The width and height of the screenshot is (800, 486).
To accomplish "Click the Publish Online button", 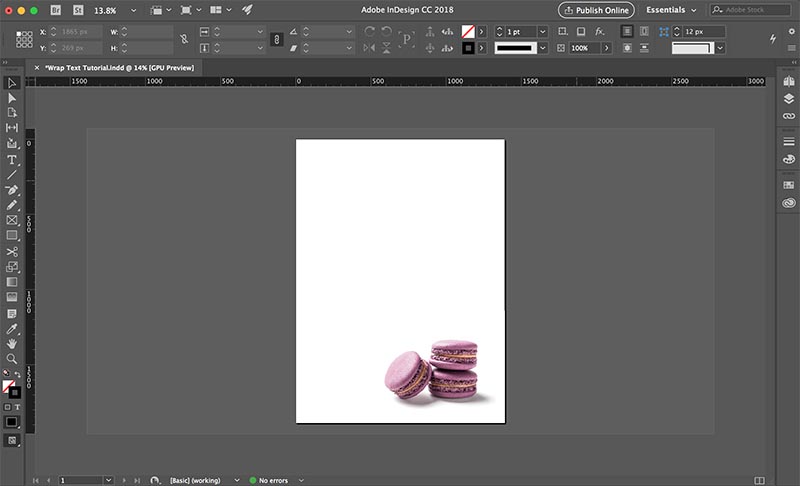I will click(x=596, y=10).
